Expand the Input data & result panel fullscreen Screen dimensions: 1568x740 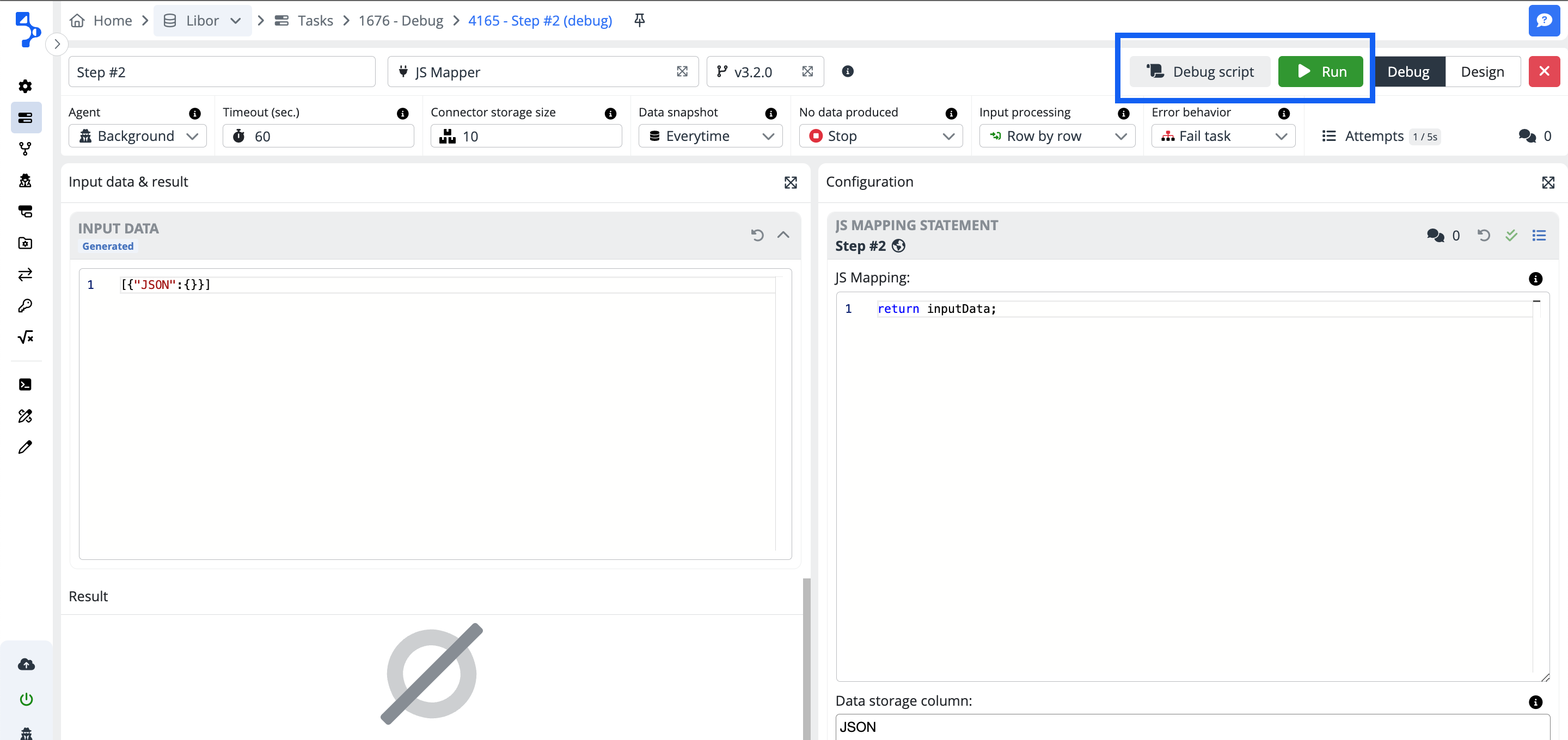coord(790,182)
